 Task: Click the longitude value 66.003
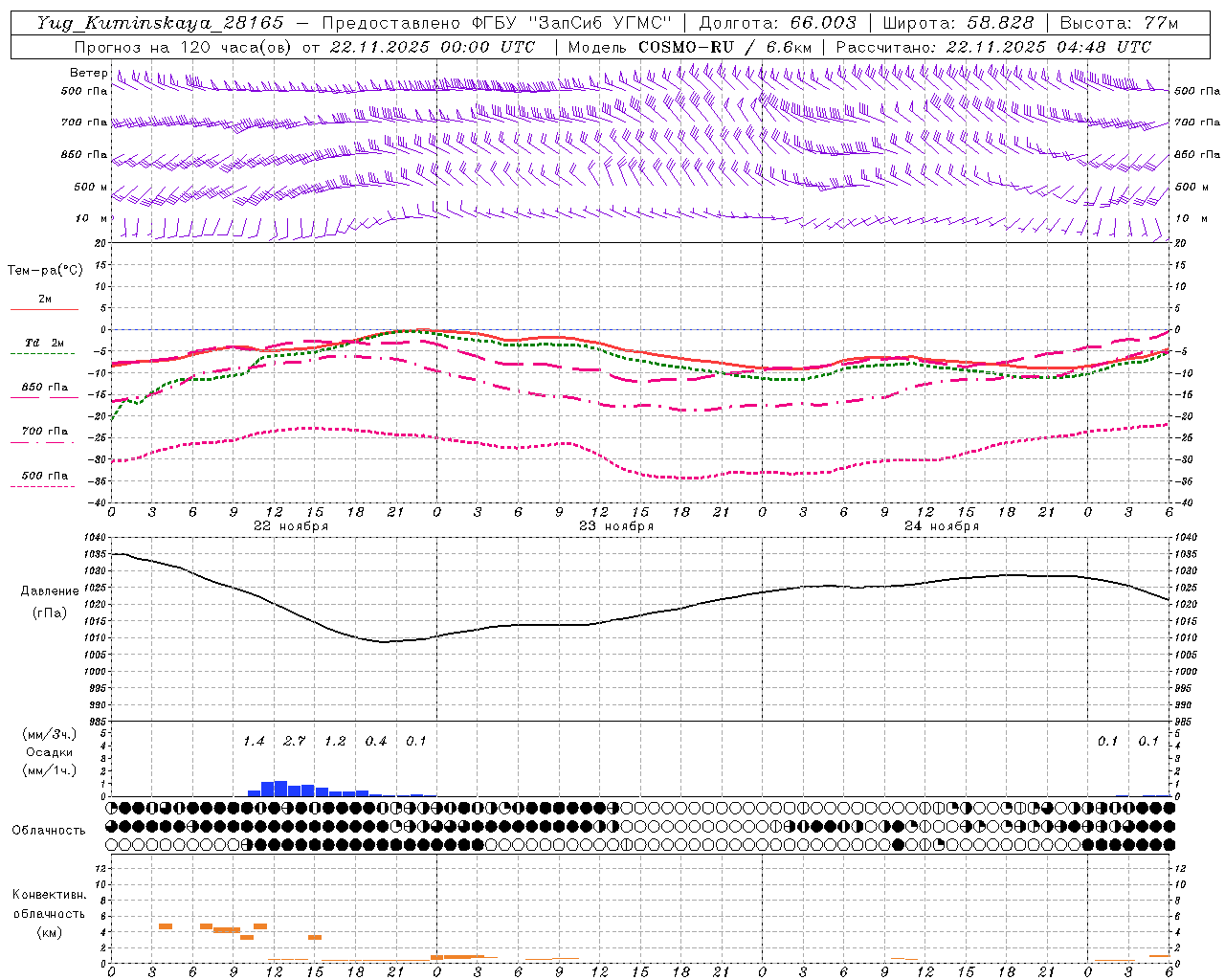coord(823,23)
